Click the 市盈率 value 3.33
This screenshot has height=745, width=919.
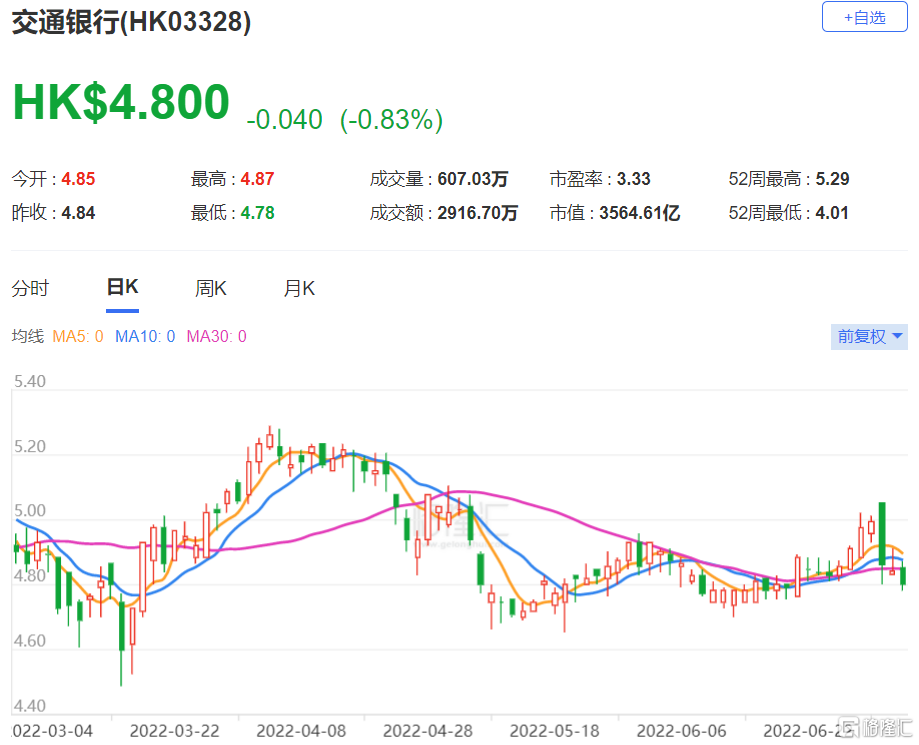click(634, 179)
